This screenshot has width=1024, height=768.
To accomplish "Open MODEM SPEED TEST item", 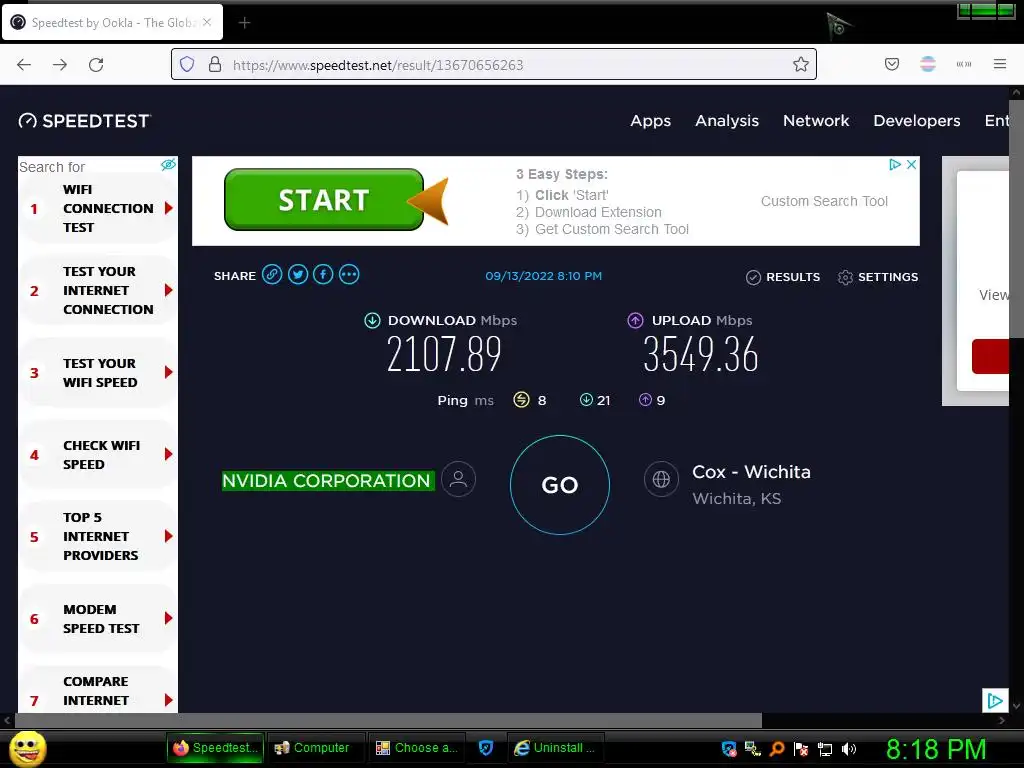I will (98, 618).
